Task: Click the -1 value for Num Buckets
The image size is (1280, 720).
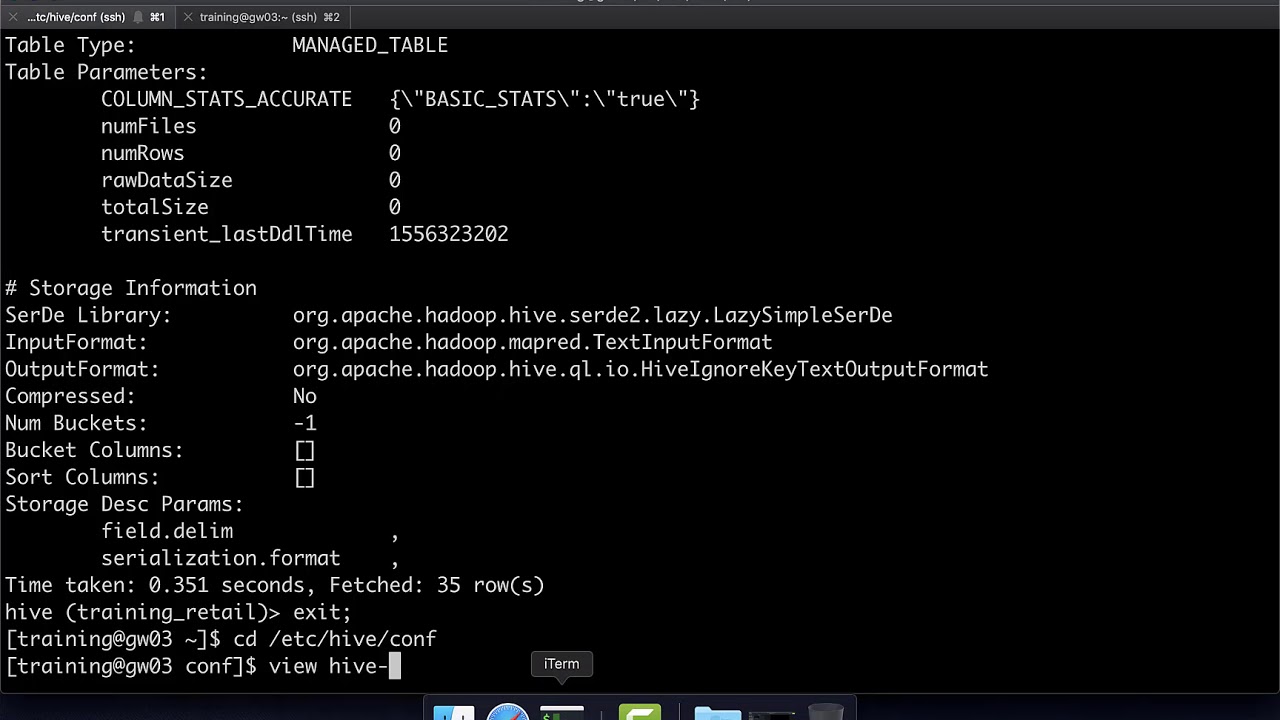Action: click(x=304, y=423)
